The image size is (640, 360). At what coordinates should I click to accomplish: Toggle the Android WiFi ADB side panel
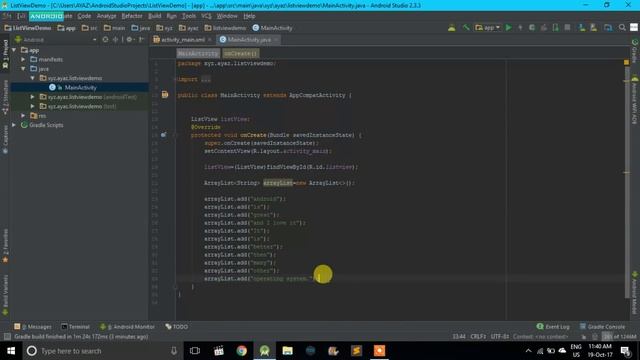[635, 100]
